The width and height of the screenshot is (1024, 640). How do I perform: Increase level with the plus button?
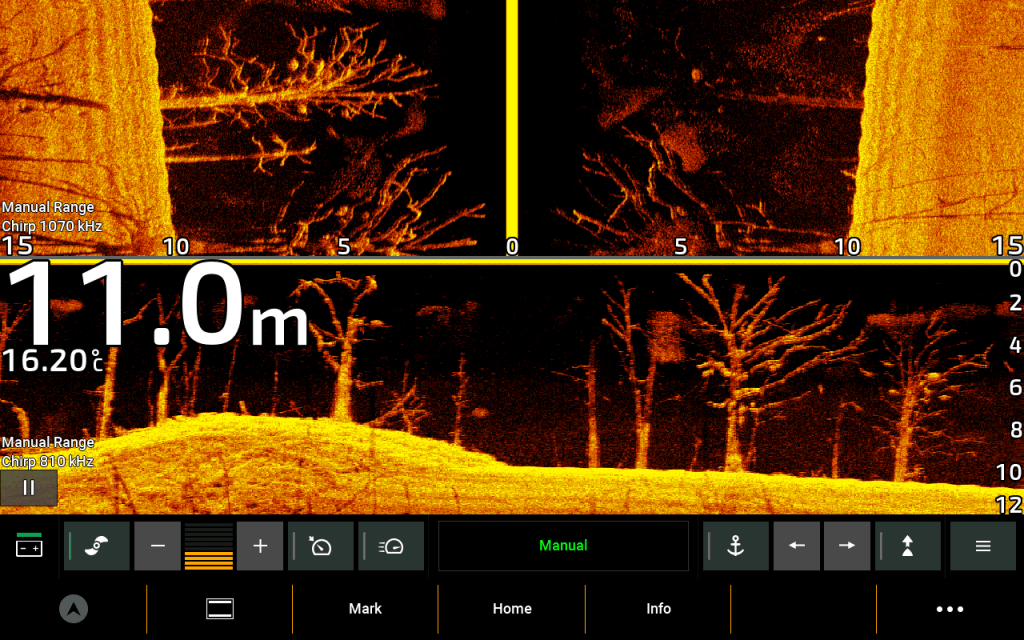point(261,546)
